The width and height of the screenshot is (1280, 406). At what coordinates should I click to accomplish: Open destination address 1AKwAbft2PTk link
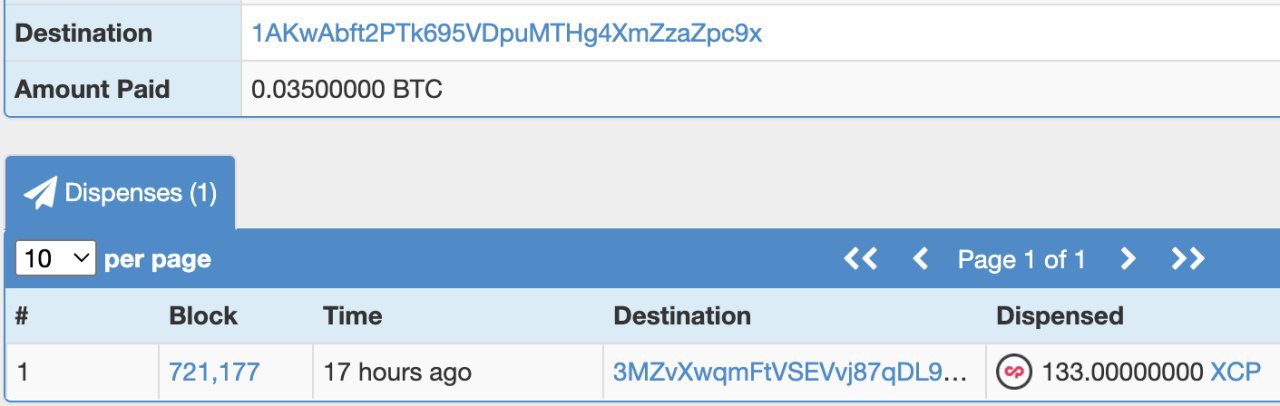point(507,33)
